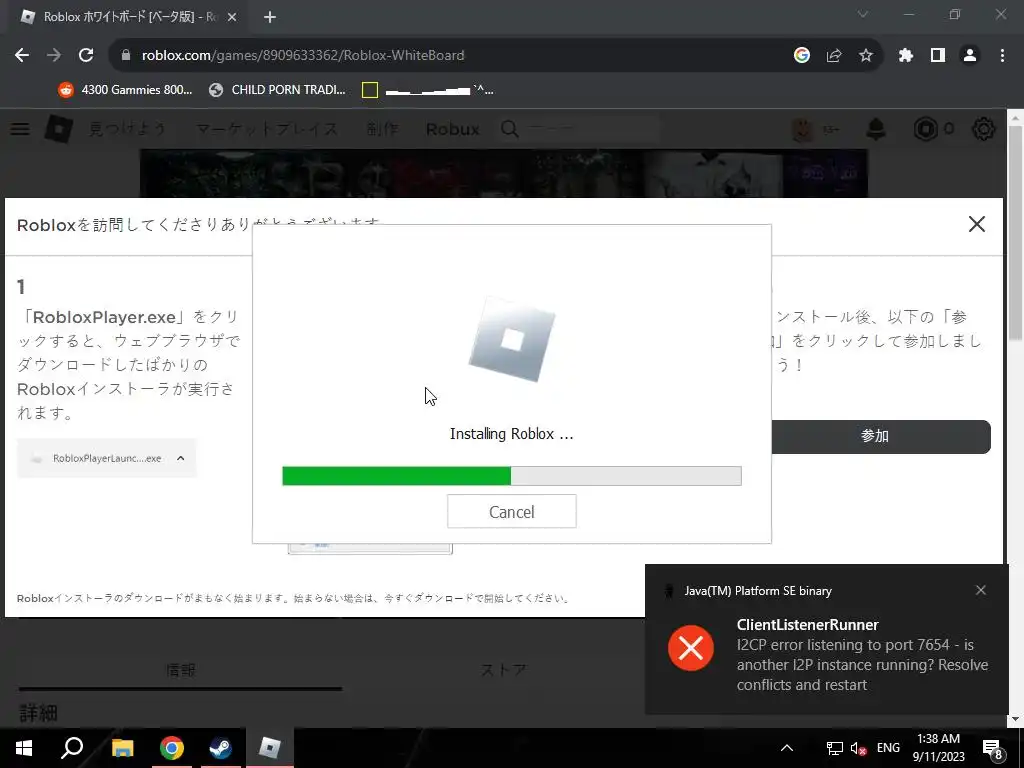
Task: Bookmark this page with the star
Action: coord(865,56)
